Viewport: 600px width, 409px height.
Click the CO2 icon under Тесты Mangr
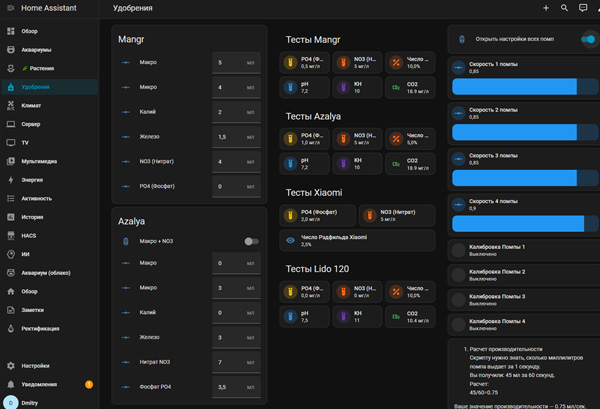coord(396,87)
